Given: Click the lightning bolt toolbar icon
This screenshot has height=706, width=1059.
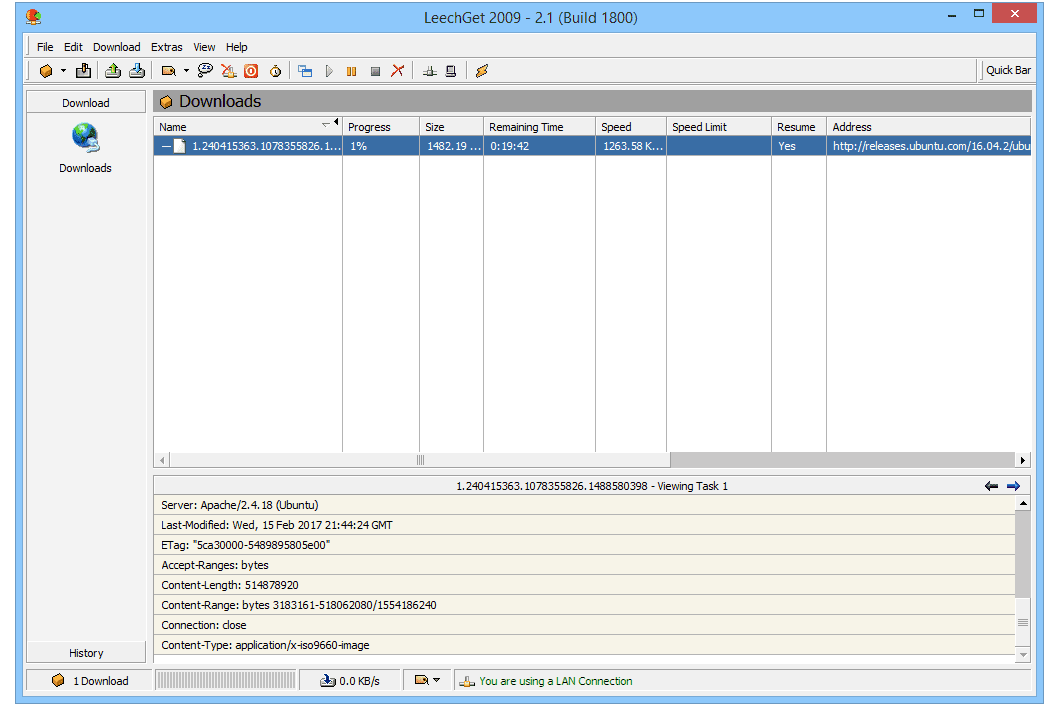Looking at the screenshot, I should [482, 71].
